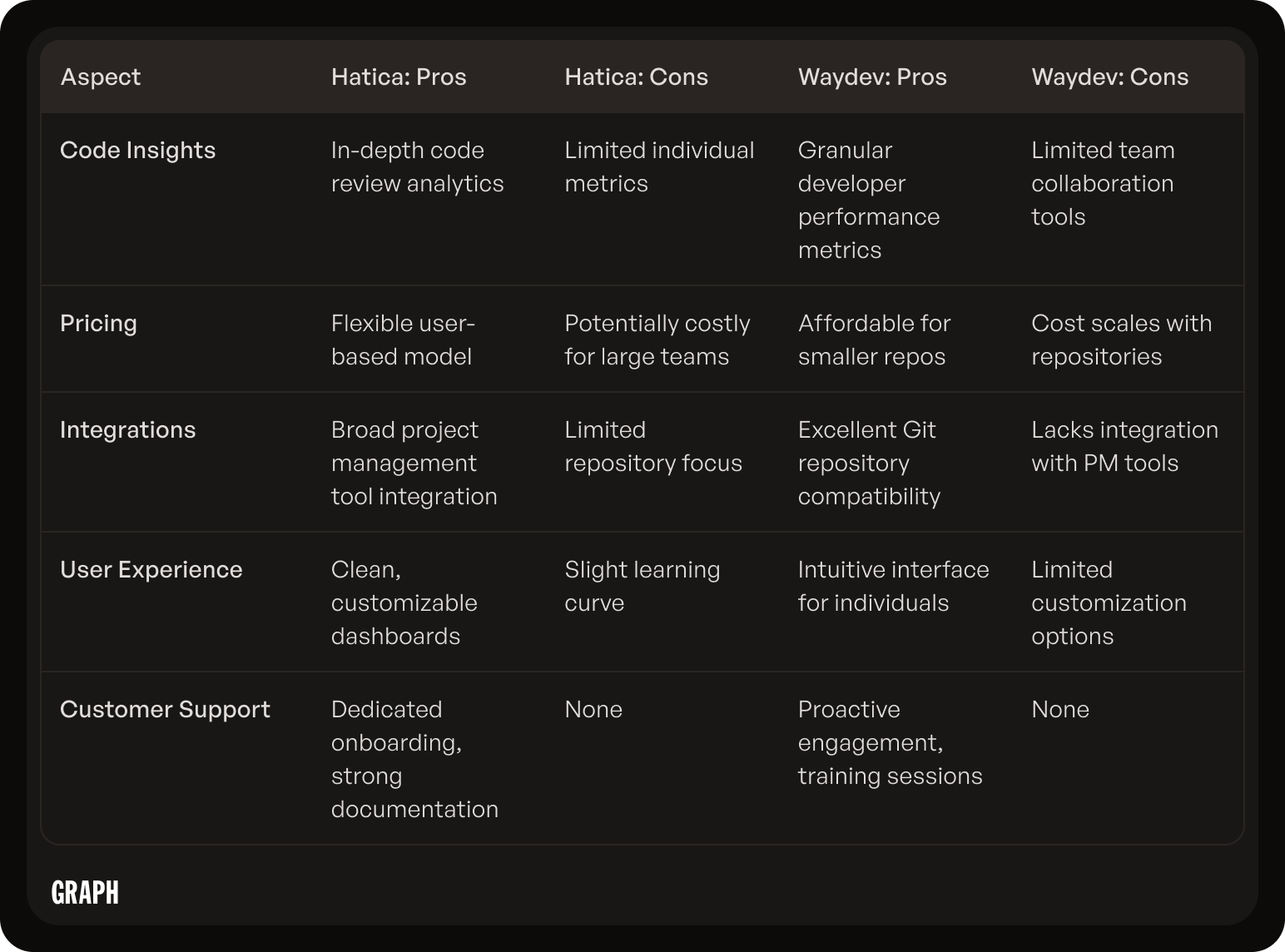This screenshot has height=952, width=1285.
Task: Select the "Customer Support" row label
Action: 166,710
